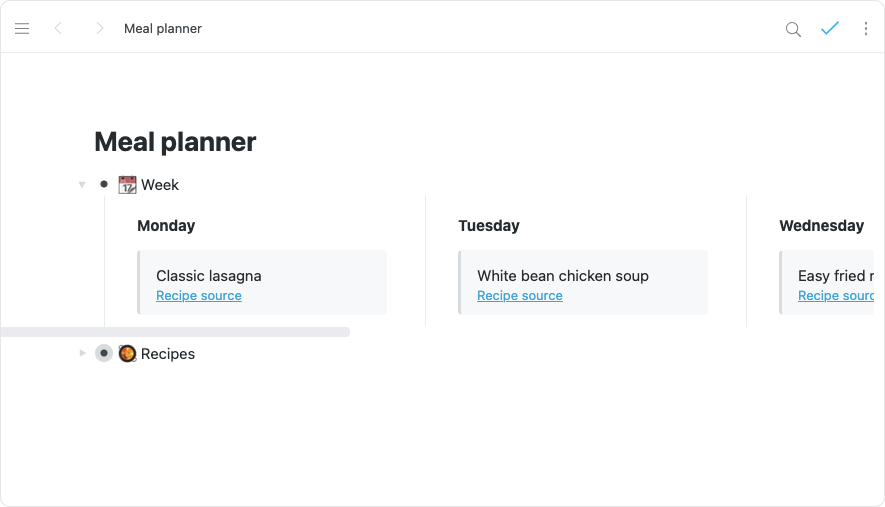This screenshot has width=885, height=507.
Task: Open Recipe source link for White bean chicken soup
Action: (x=520, y=296)
